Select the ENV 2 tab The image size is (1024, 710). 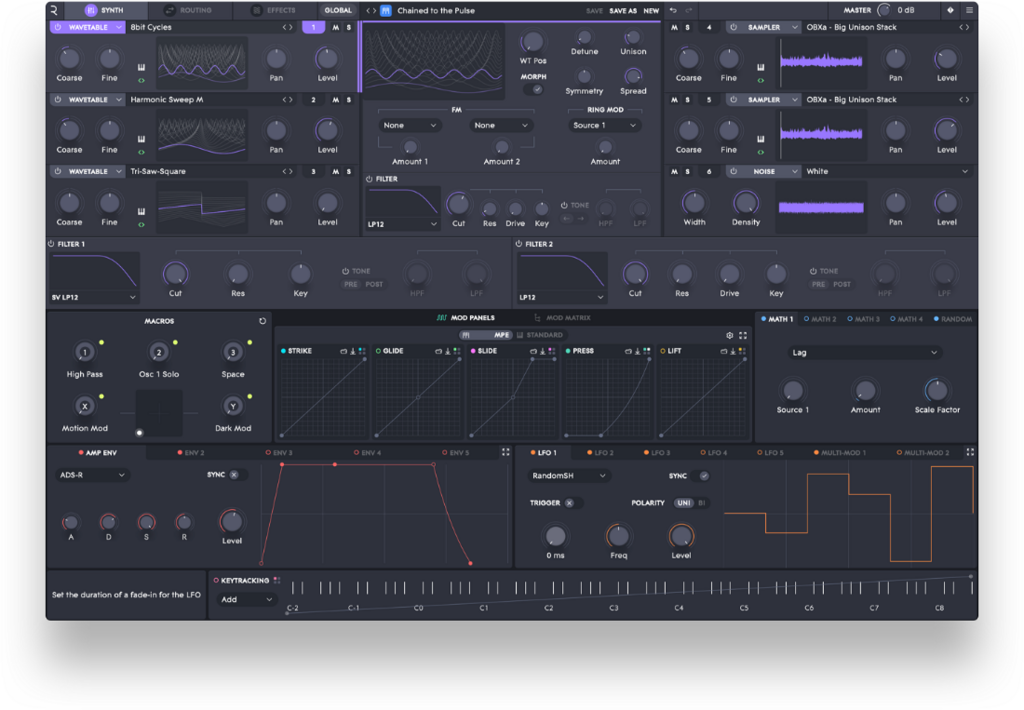coord(191,452)
